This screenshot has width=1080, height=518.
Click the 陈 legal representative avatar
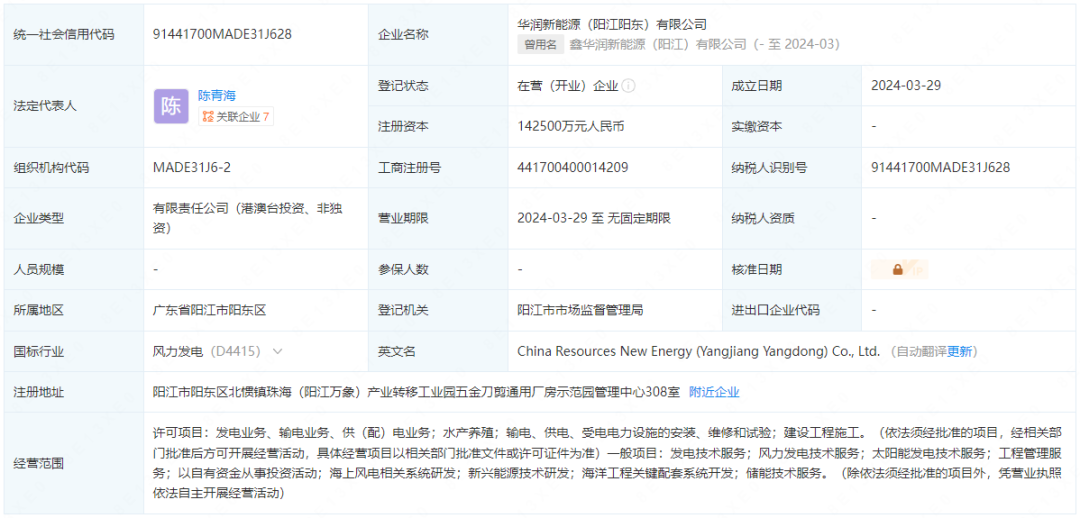[x=170, y=106]
